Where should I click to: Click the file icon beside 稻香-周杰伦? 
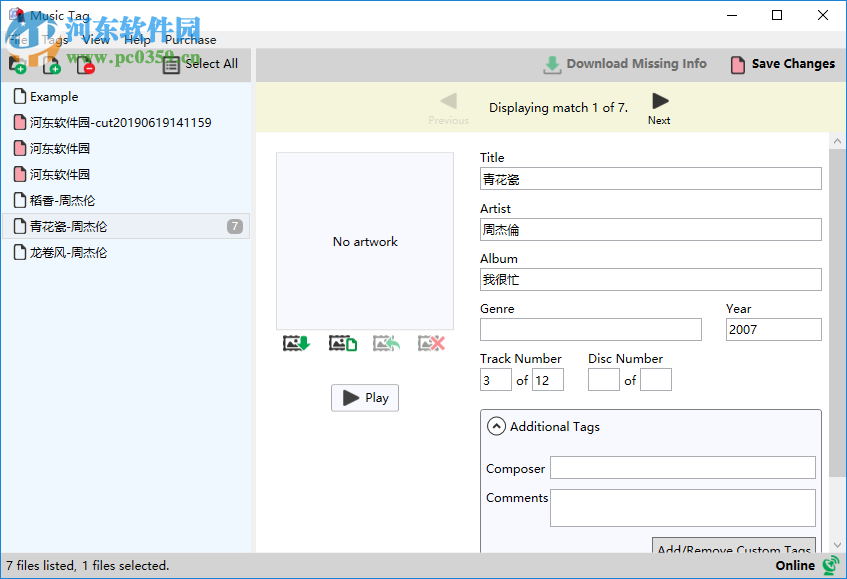[20, 200]
